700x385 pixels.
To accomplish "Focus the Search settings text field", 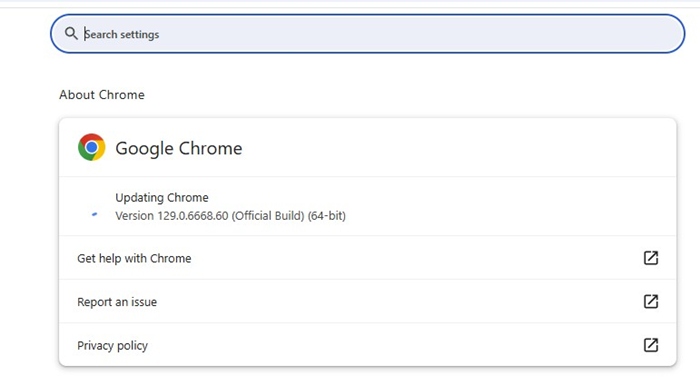I will 367,34.
